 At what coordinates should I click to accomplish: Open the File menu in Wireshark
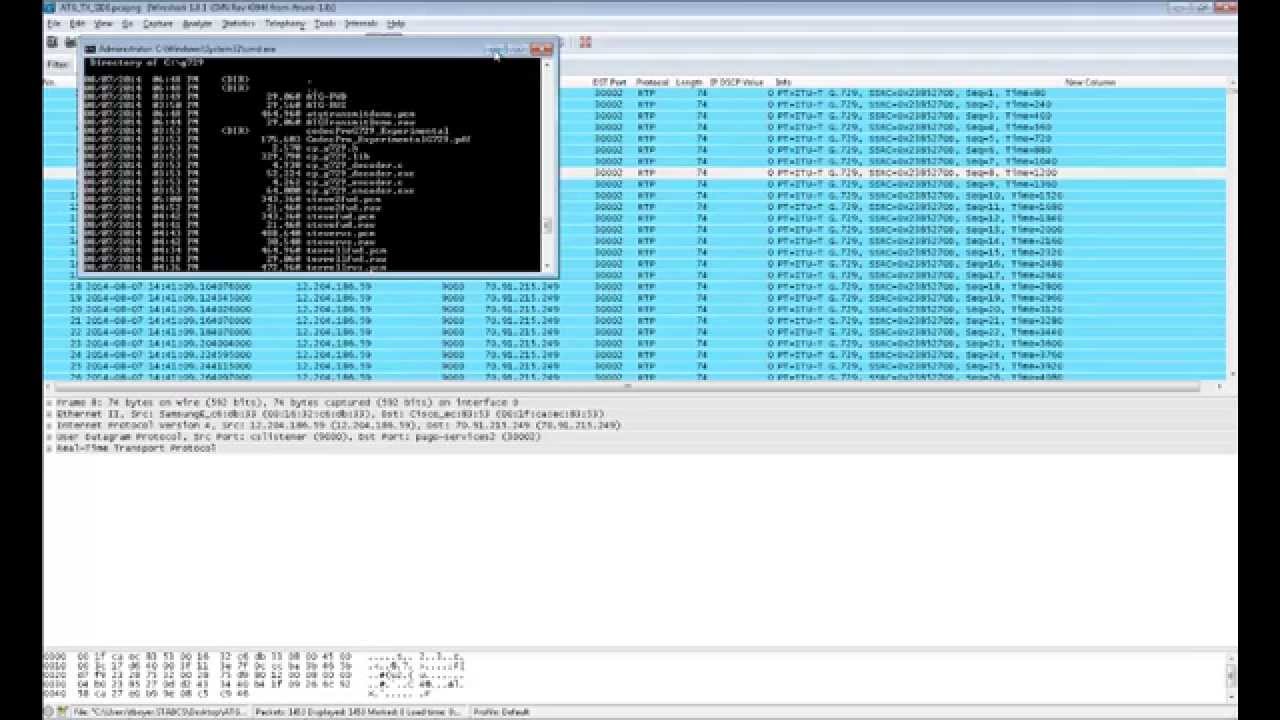tap(54, 23)
